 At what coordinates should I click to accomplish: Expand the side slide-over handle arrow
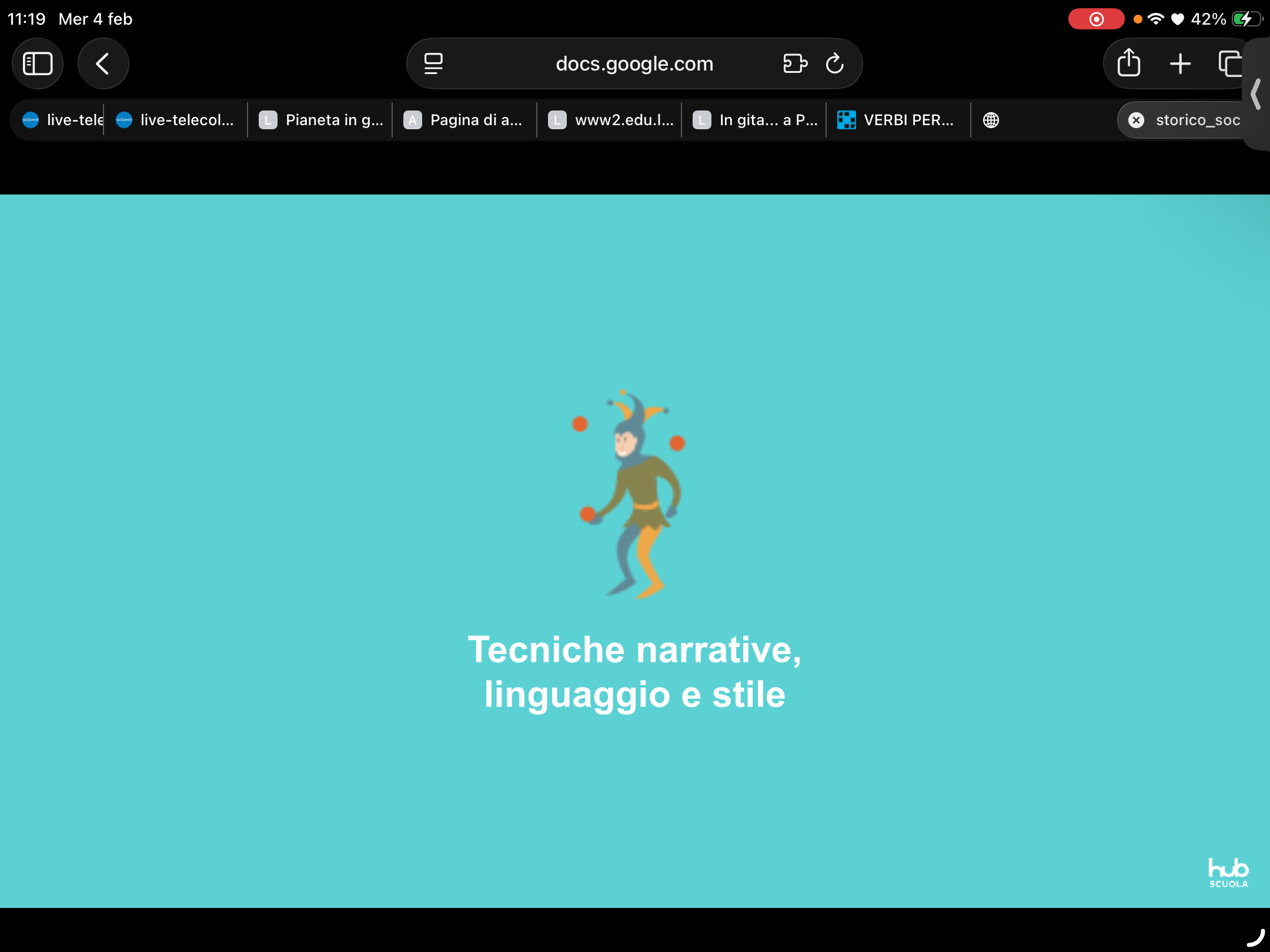point(1256,94)
